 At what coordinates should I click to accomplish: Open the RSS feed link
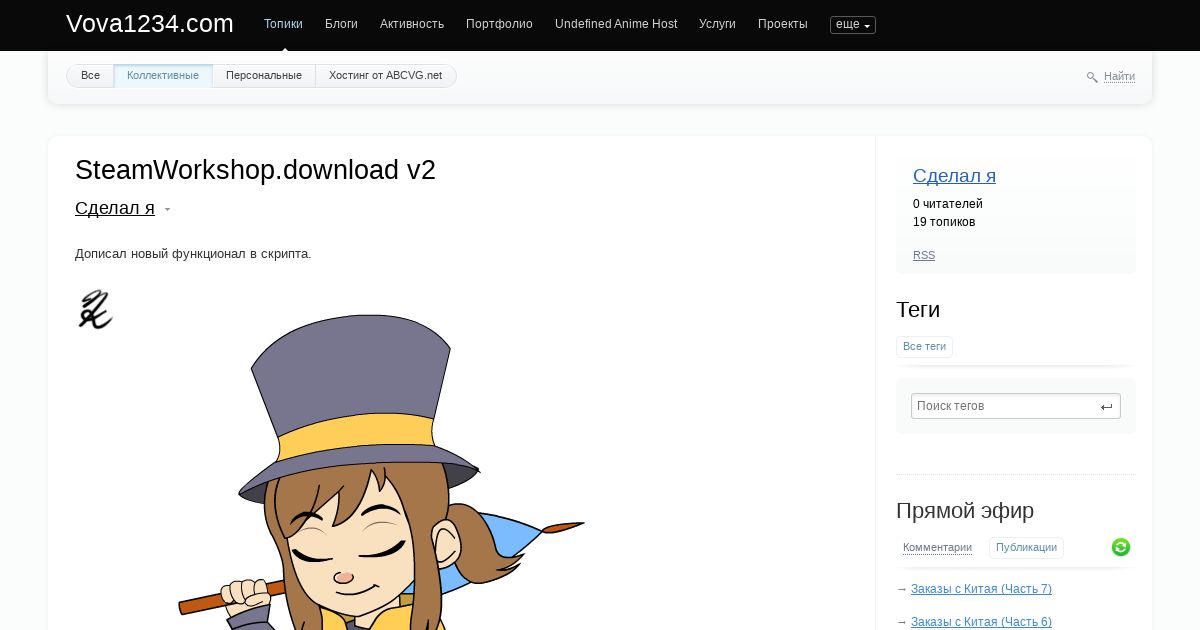(924, 256)
